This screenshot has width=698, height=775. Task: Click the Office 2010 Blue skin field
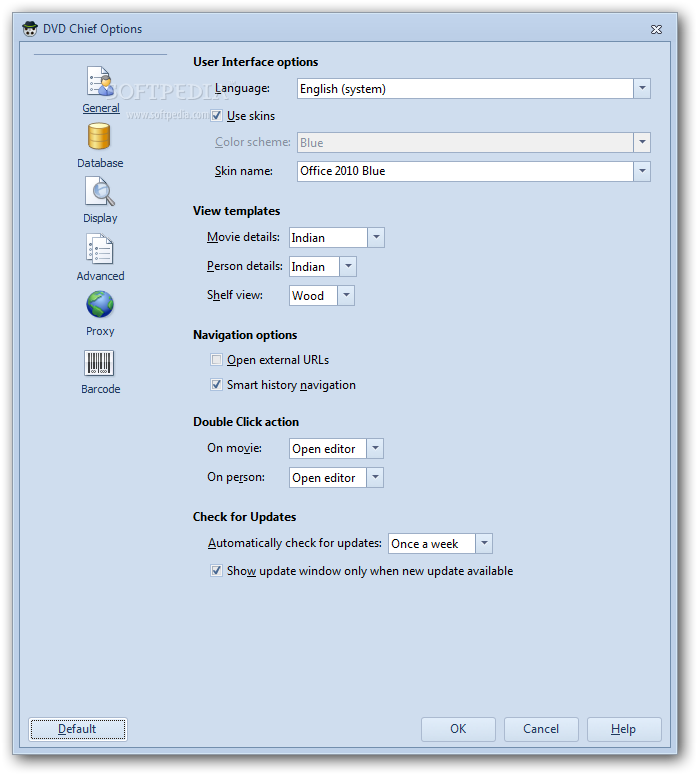(x=465, y=171)
